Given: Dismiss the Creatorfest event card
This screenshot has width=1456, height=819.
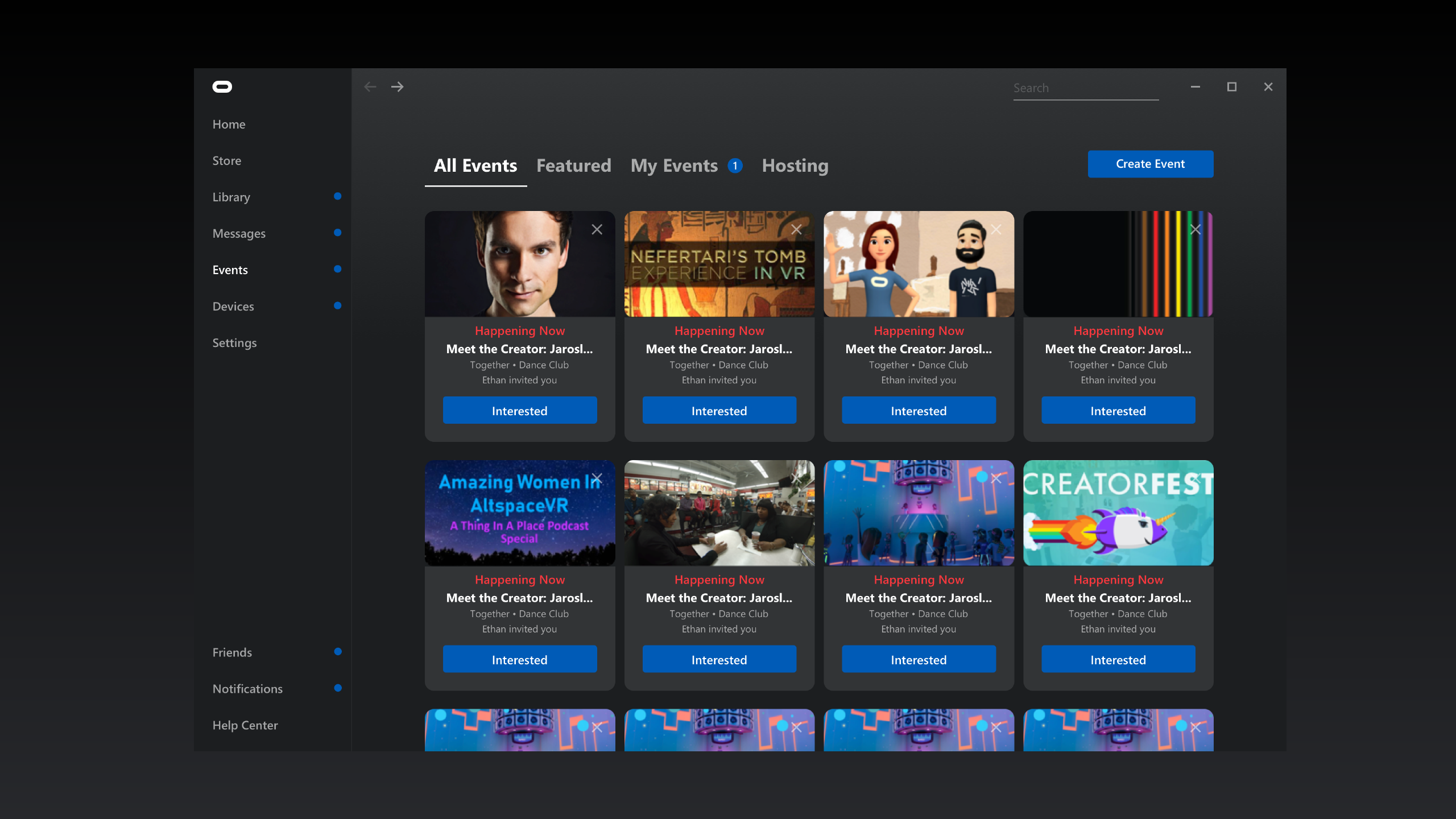Looking at the screenshot, I should click(x=1196, y=478).
